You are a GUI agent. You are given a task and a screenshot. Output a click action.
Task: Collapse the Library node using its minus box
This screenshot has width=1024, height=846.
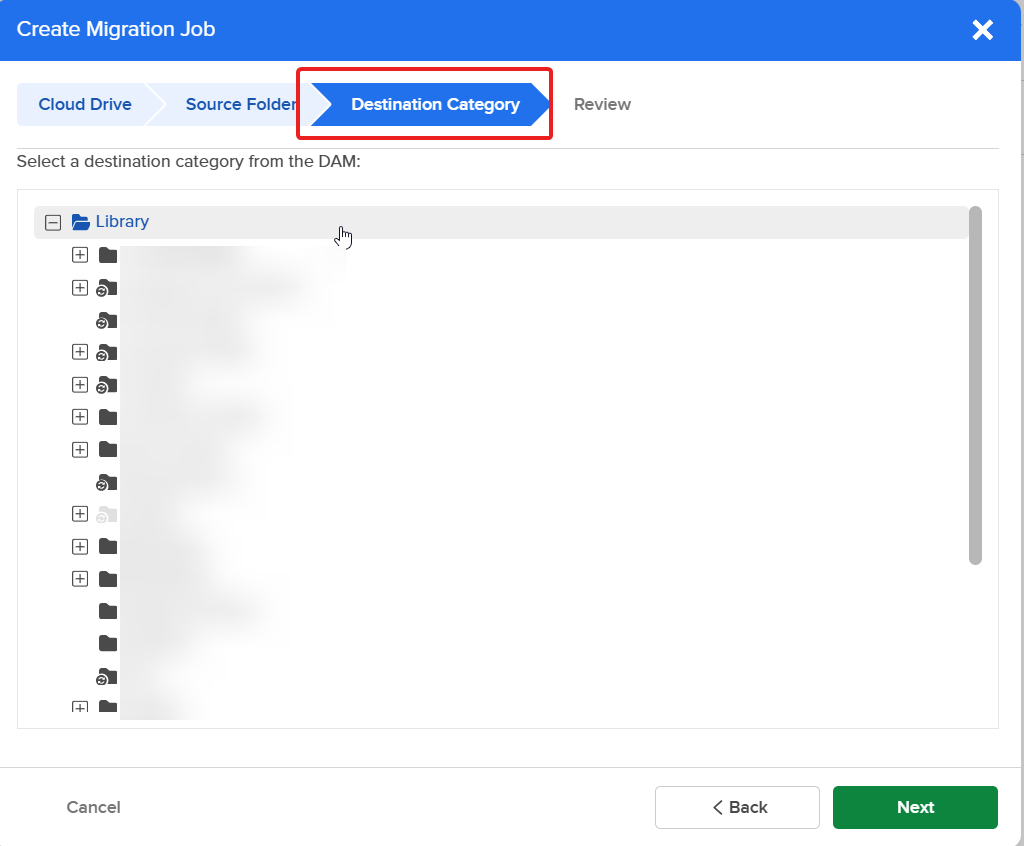[52, 221]
